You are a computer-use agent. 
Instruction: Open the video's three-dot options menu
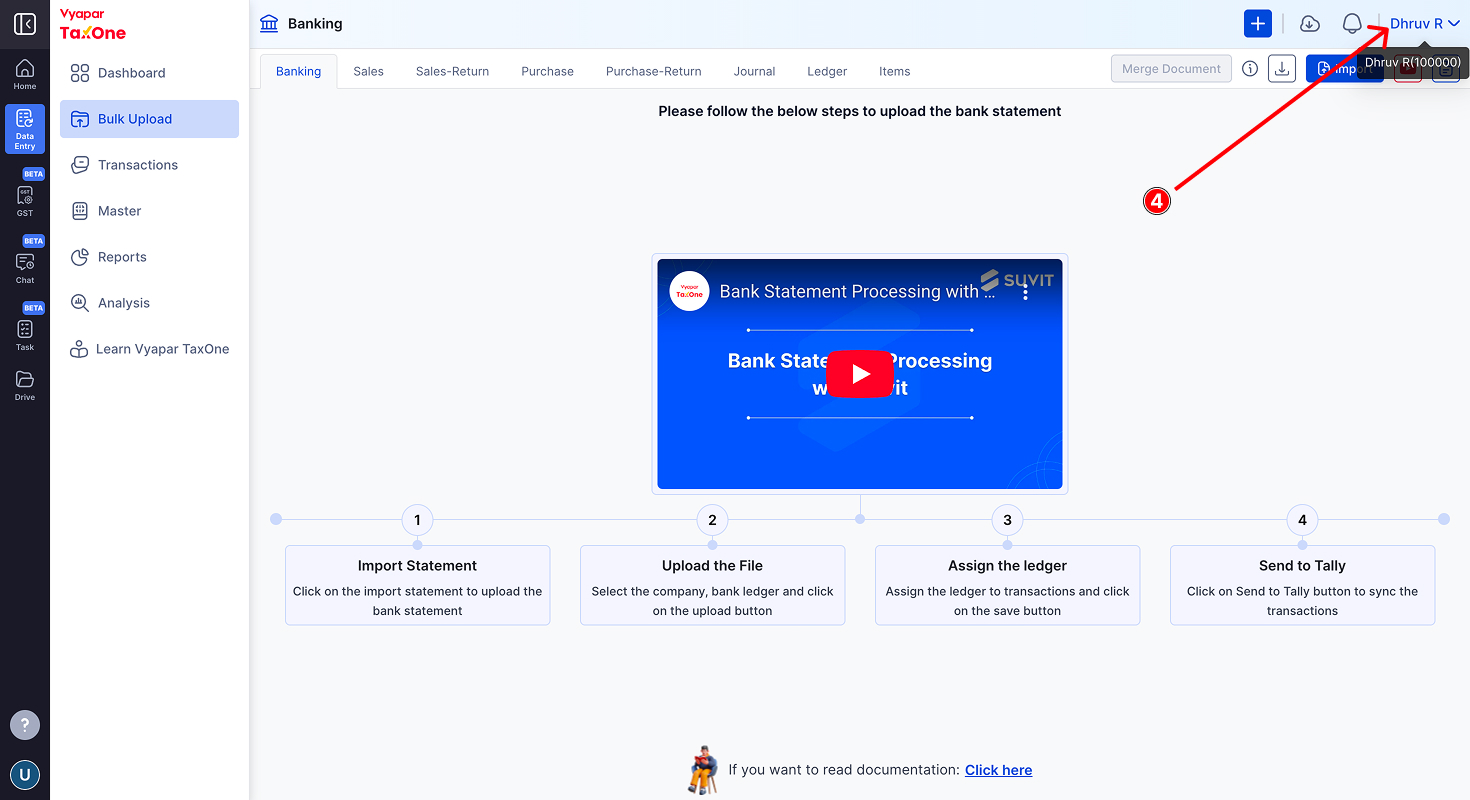pos(1025,292)
